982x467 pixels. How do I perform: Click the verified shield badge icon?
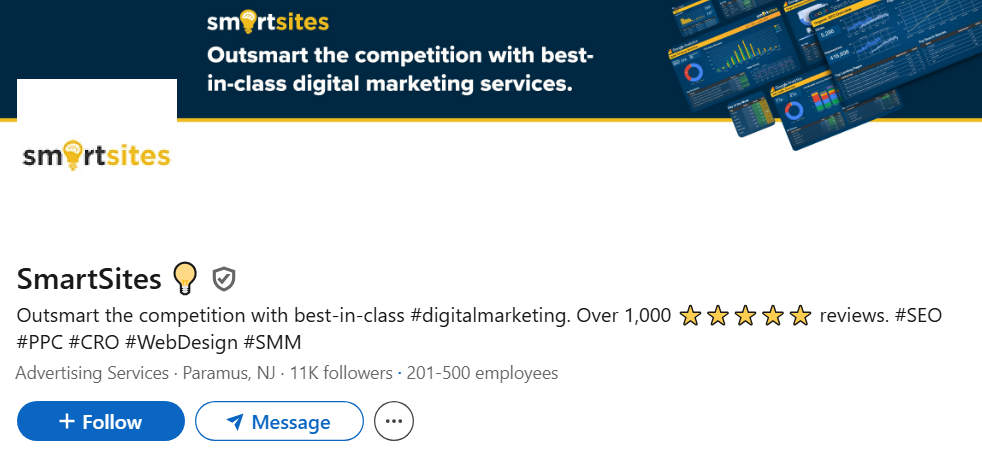[225, 278]
